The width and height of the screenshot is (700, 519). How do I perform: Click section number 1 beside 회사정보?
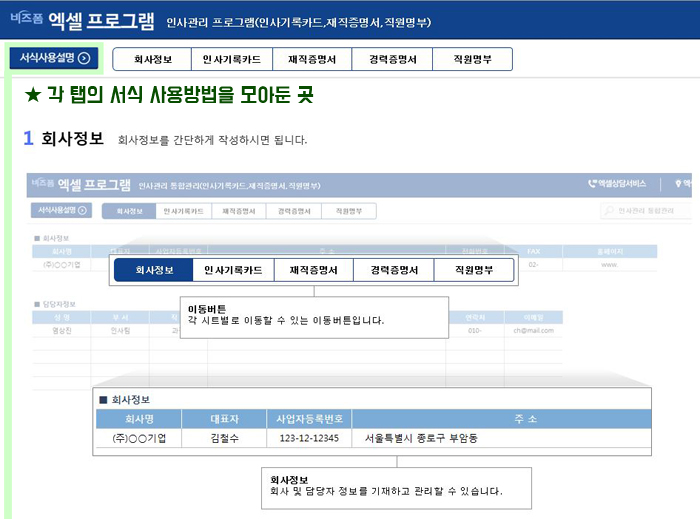[x=28, y=138]
